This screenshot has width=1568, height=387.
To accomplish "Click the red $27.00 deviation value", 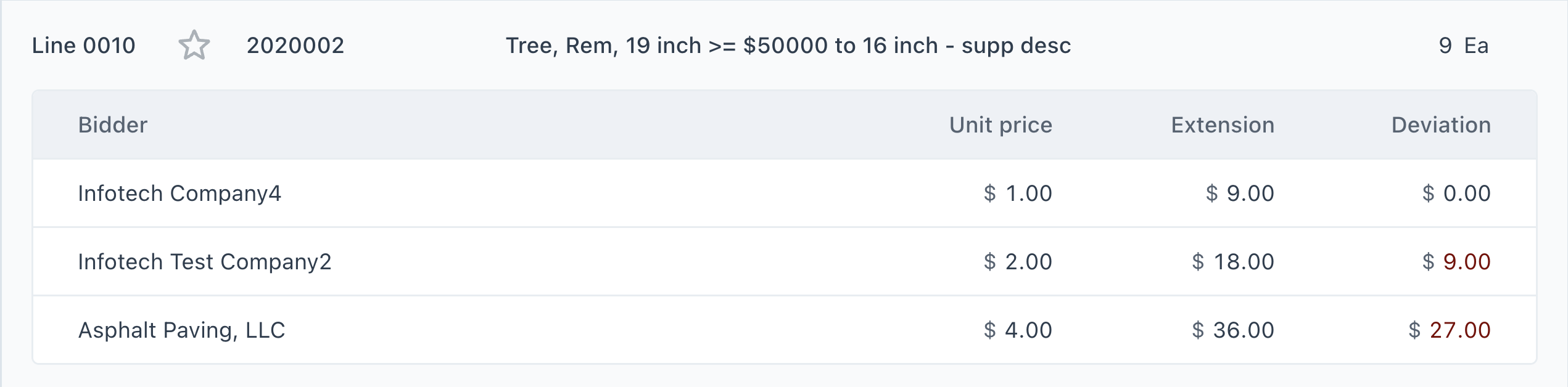I will (1449, 330).
